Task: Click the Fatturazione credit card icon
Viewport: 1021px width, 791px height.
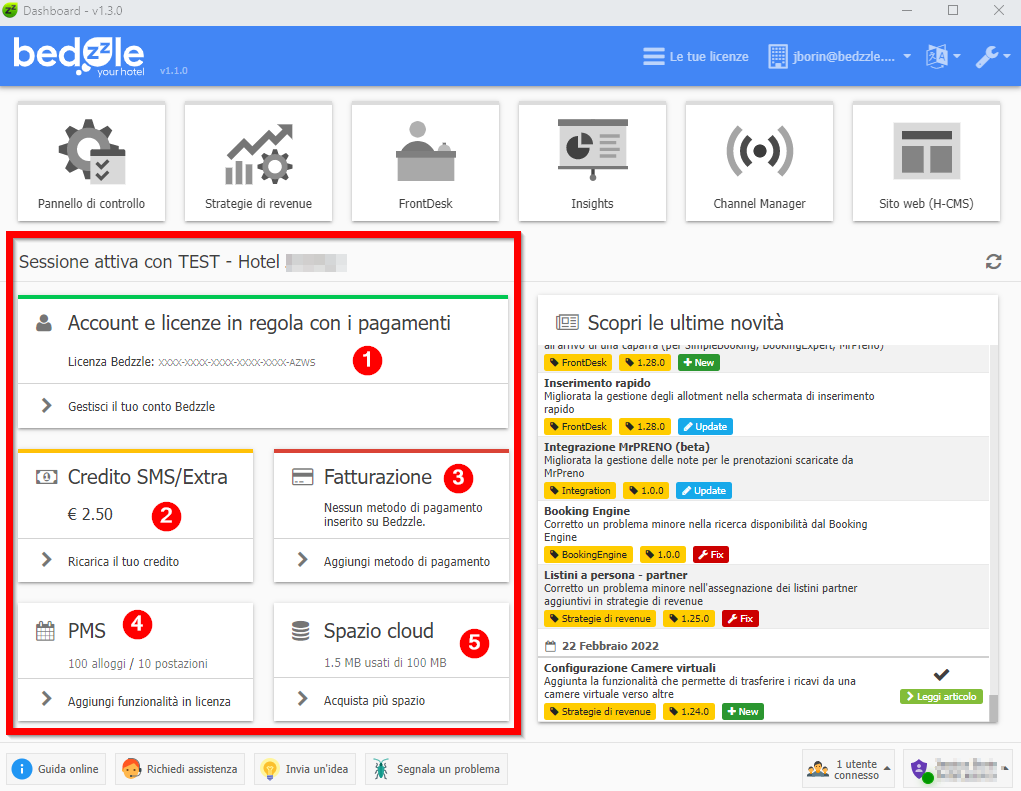Action: pos(303,477)
